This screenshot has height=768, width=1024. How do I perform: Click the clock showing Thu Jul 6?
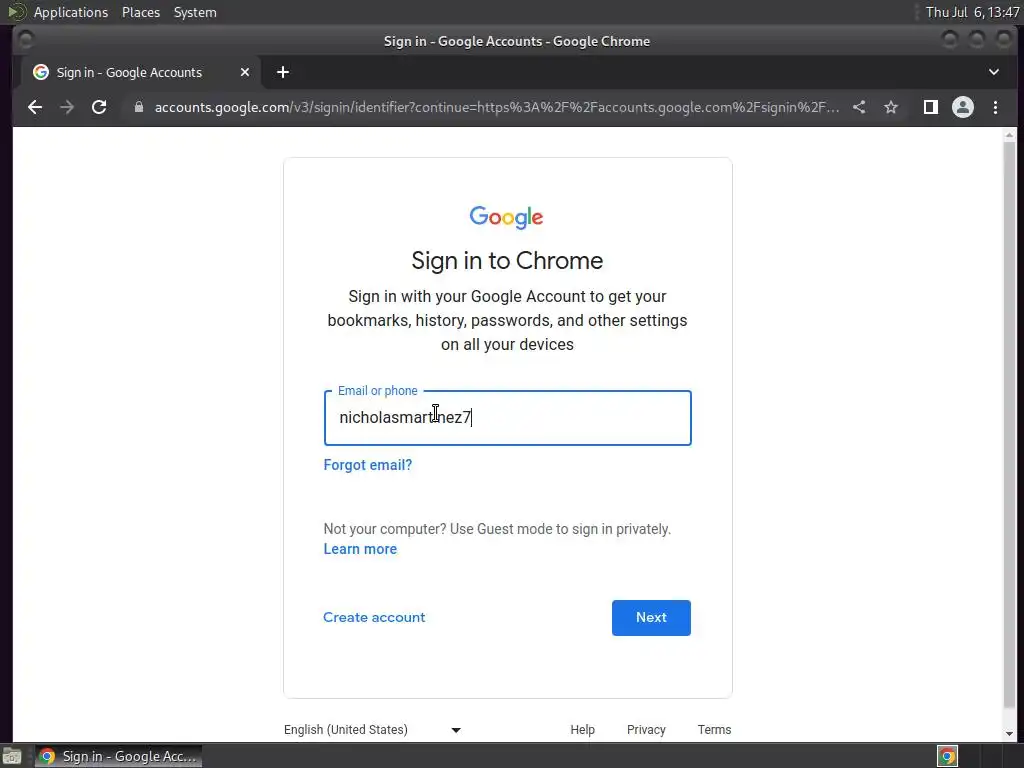[972, 12]
